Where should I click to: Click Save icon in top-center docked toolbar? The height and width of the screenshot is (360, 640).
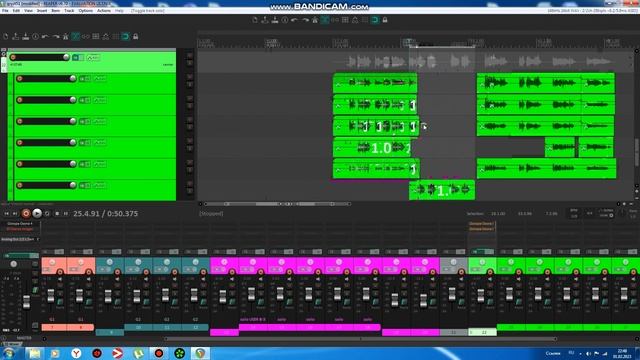[275, 20]
